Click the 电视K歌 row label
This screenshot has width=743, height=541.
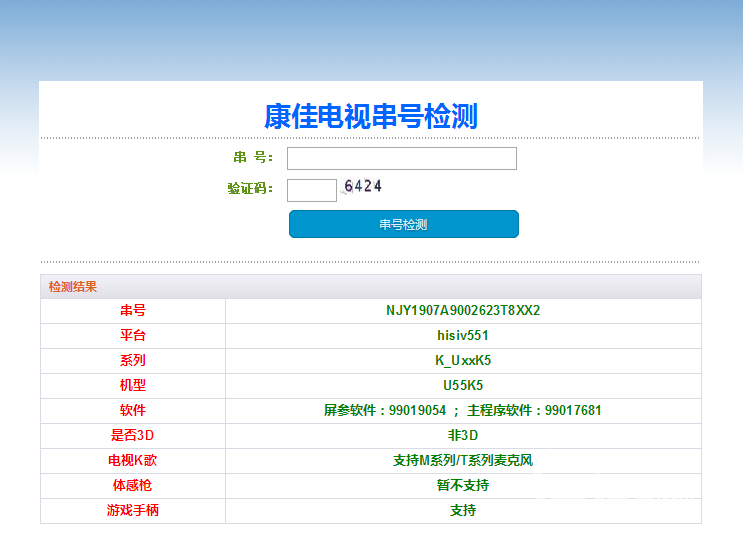coord(133,460)
